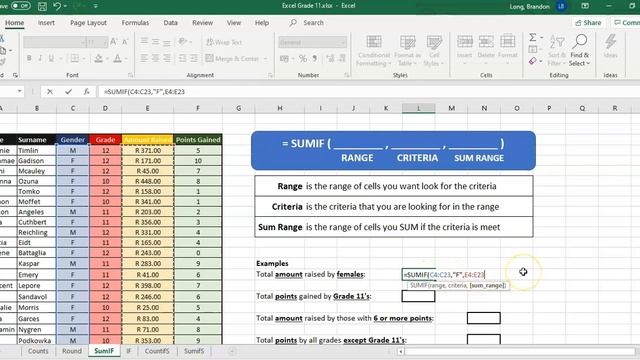
Task: Open the Name Box dropdown
Action: point(19,91)
